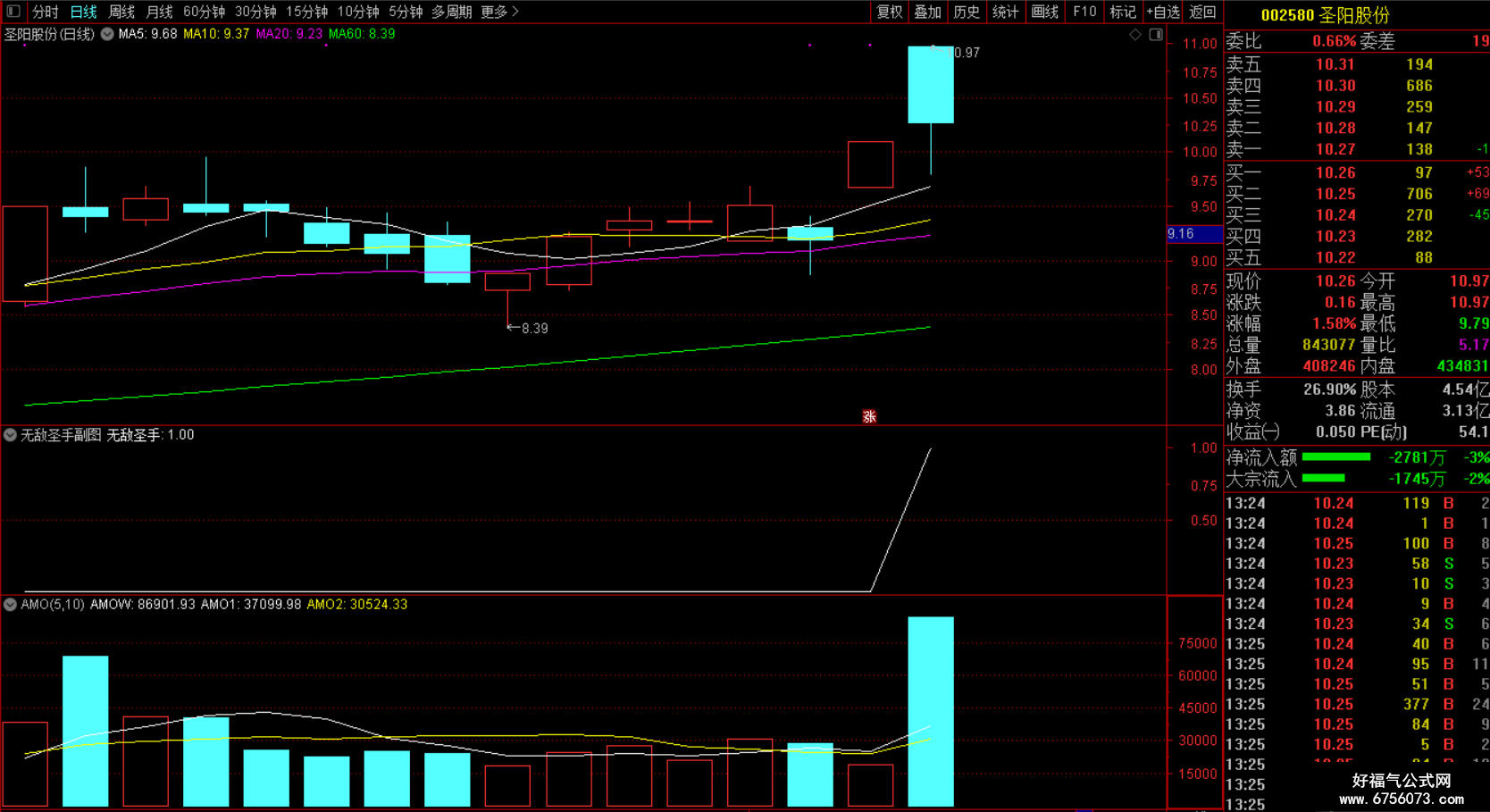Expand 圣阳股份(日线) indicator dropdown arrow
This screenshot has width=1490, height=812.
[x=107, y=34]
